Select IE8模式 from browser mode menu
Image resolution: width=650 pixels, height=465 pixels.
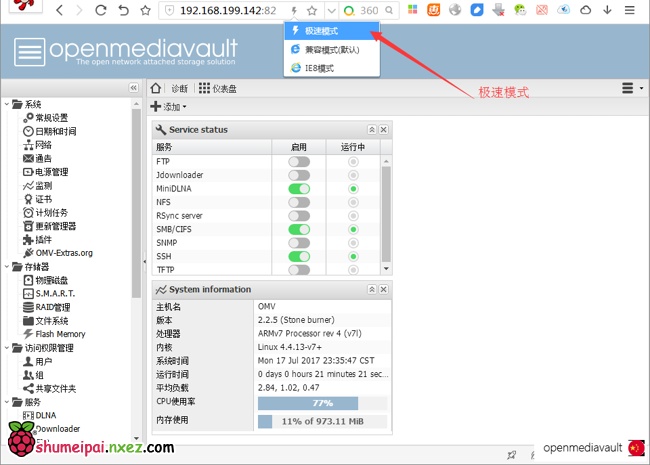(319, 67)
